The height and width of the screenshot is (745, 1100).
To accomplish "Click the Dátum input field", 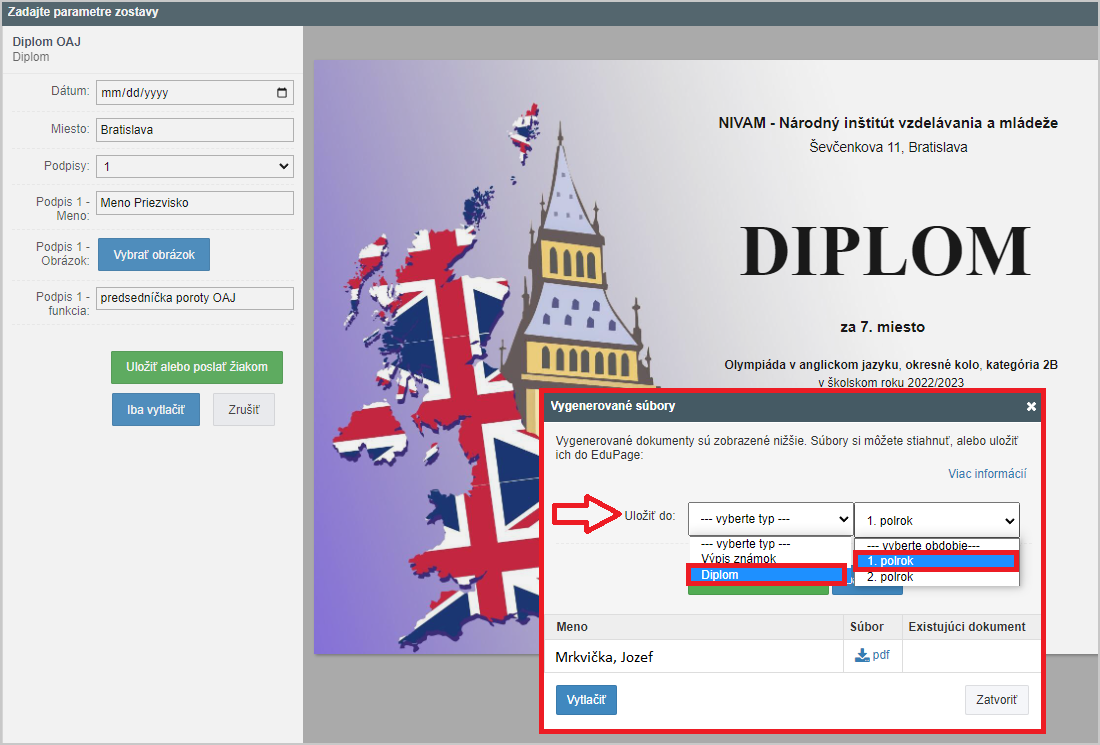I will [195, 93].
